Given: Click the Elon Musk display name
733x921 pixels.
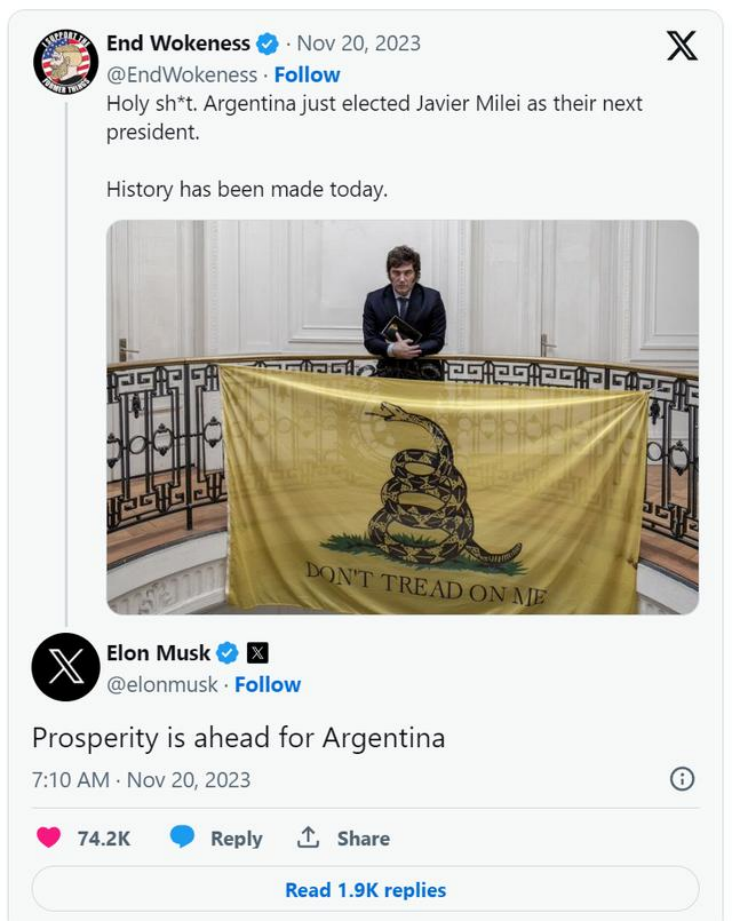Looking at the screenshot, I should (158, 653).
